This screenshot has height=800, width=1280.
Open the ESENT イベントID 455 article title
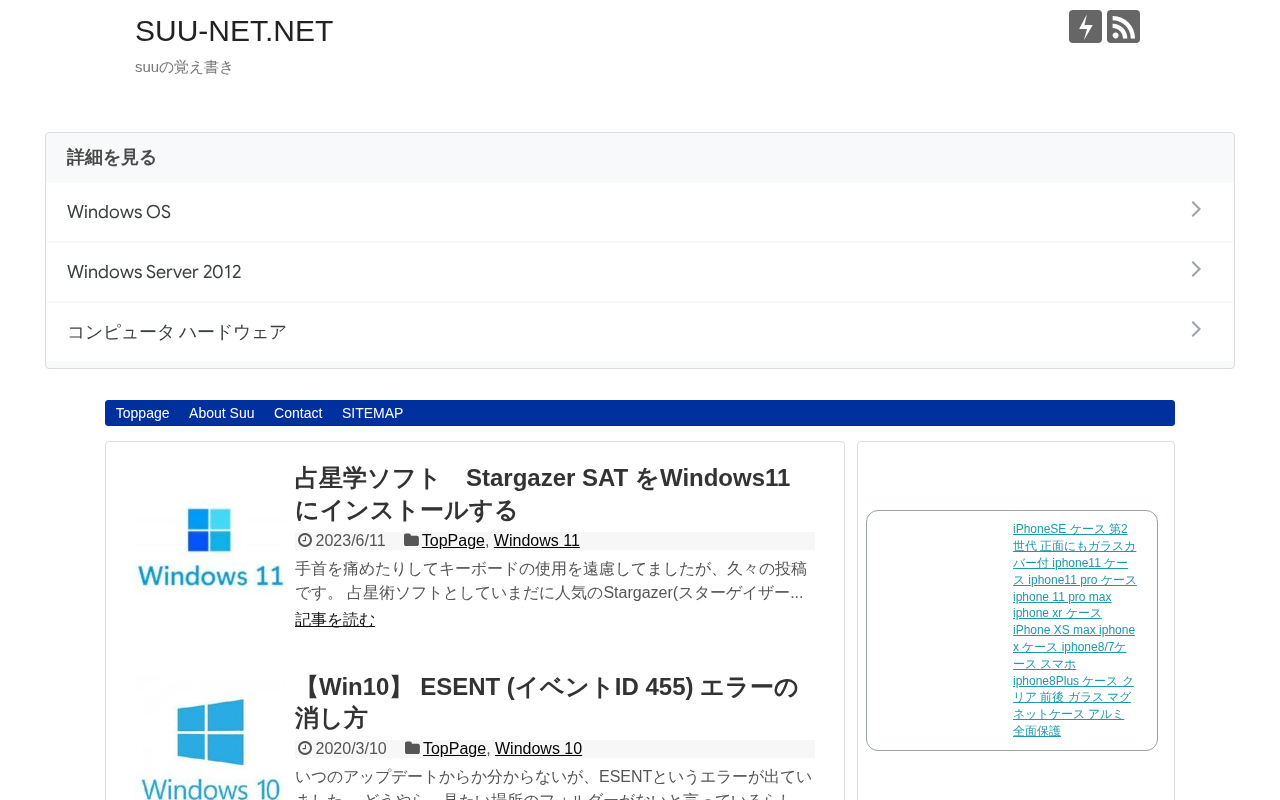click(x=547, y=703)
